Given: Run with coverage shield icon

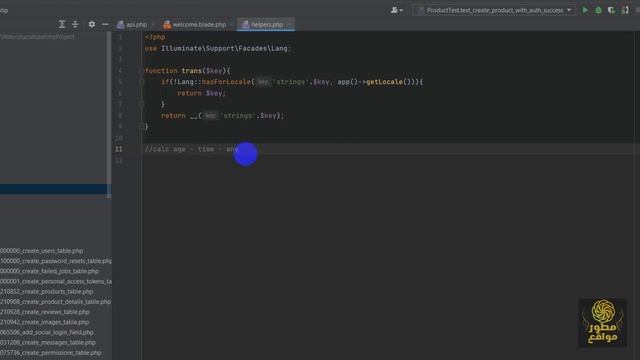Looking at the screenshot, I should click(611, 10).
